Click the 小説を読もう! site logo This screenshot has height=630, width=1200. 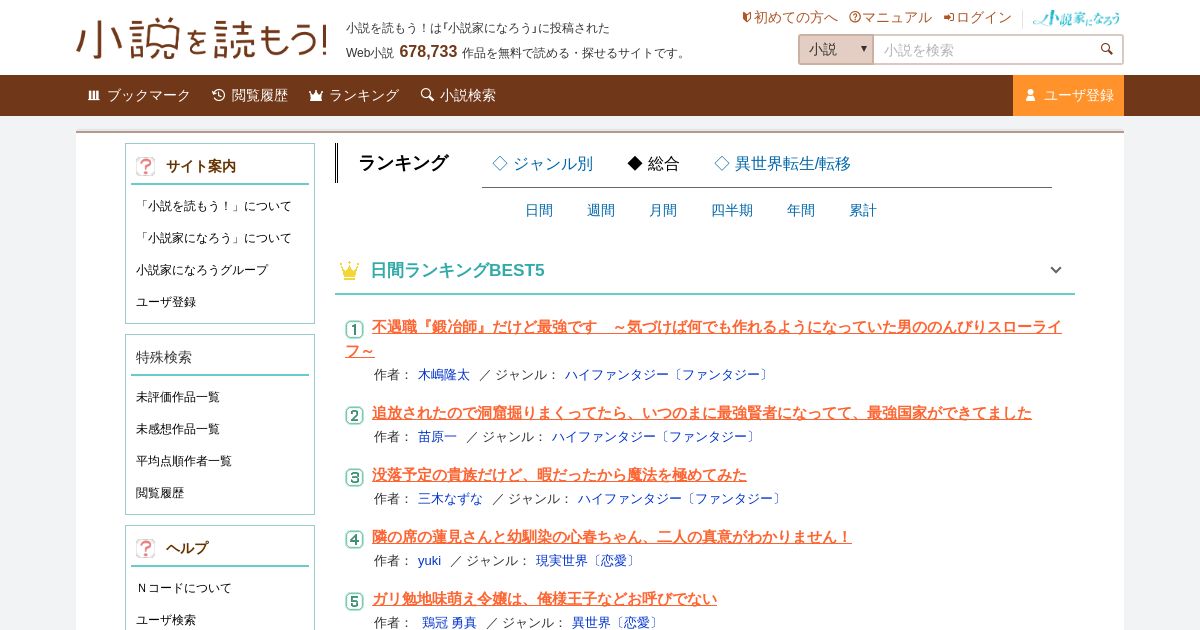coord(202,40)
